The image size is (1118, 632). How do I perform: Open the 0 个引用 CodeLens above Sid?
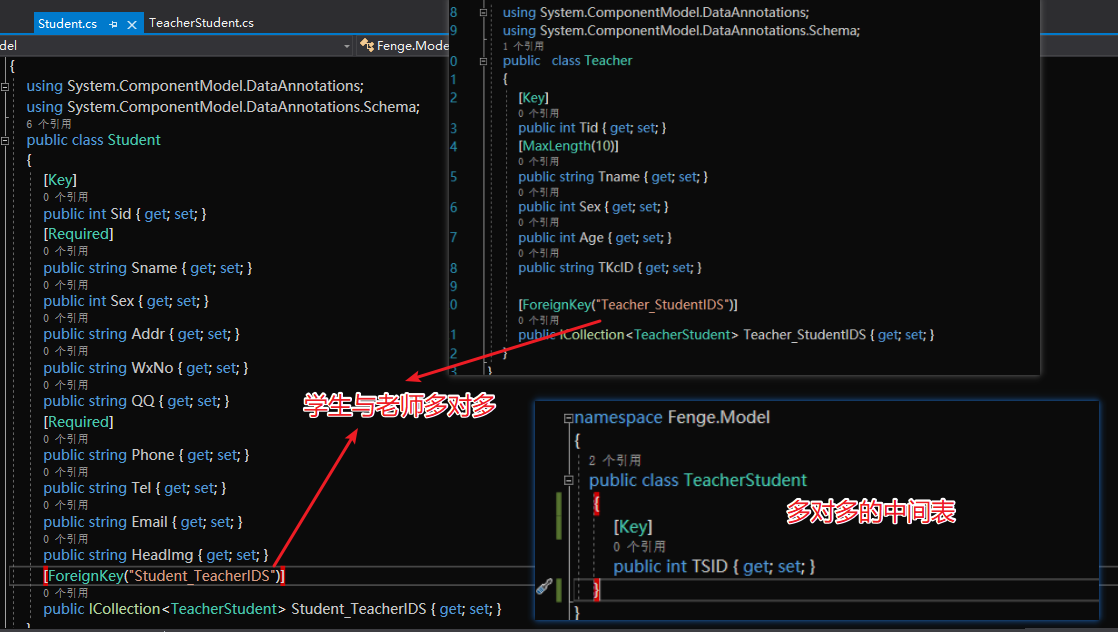[66, 197]
